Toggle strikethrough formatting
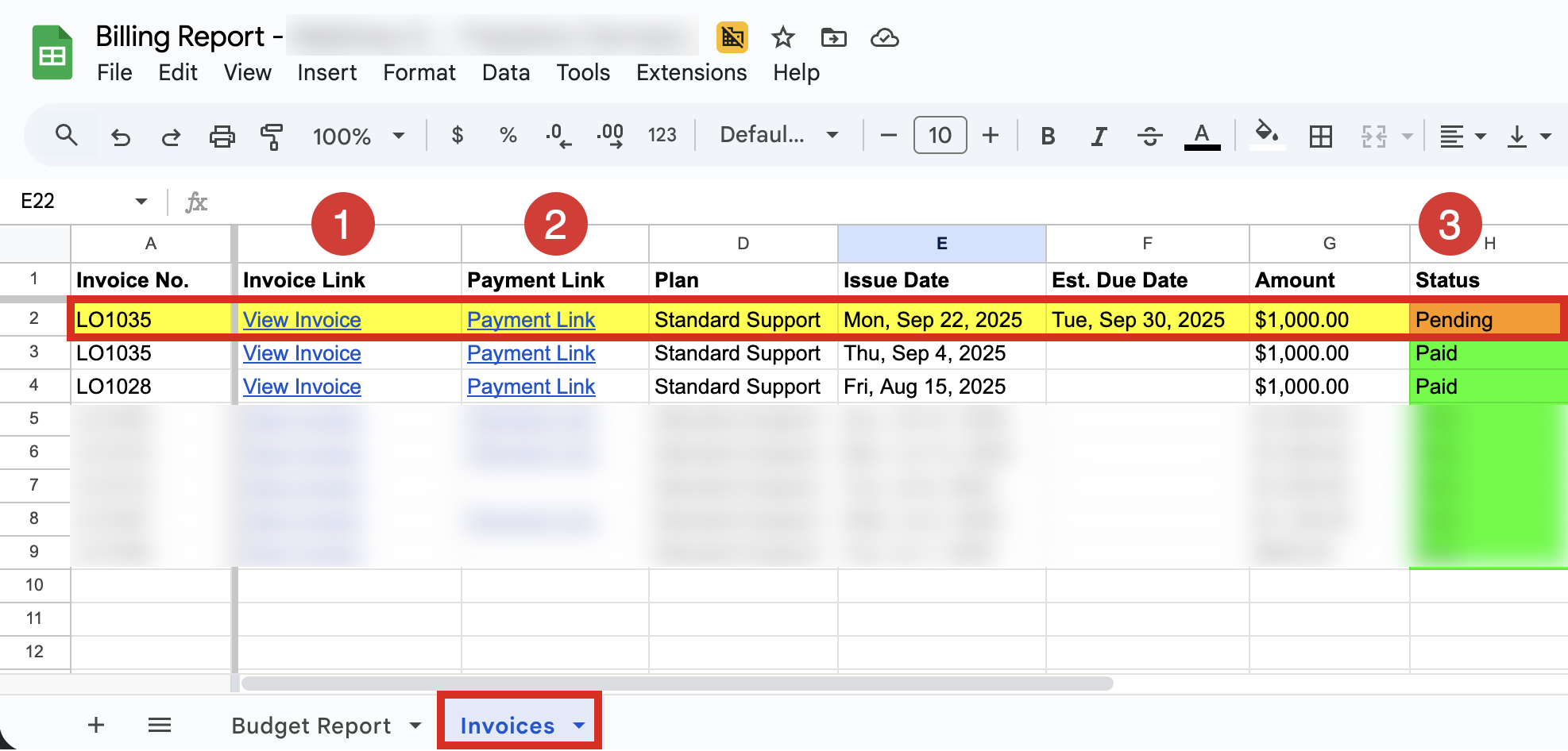The width and height of the screenshot is (1568, 751). point(1149,137)
